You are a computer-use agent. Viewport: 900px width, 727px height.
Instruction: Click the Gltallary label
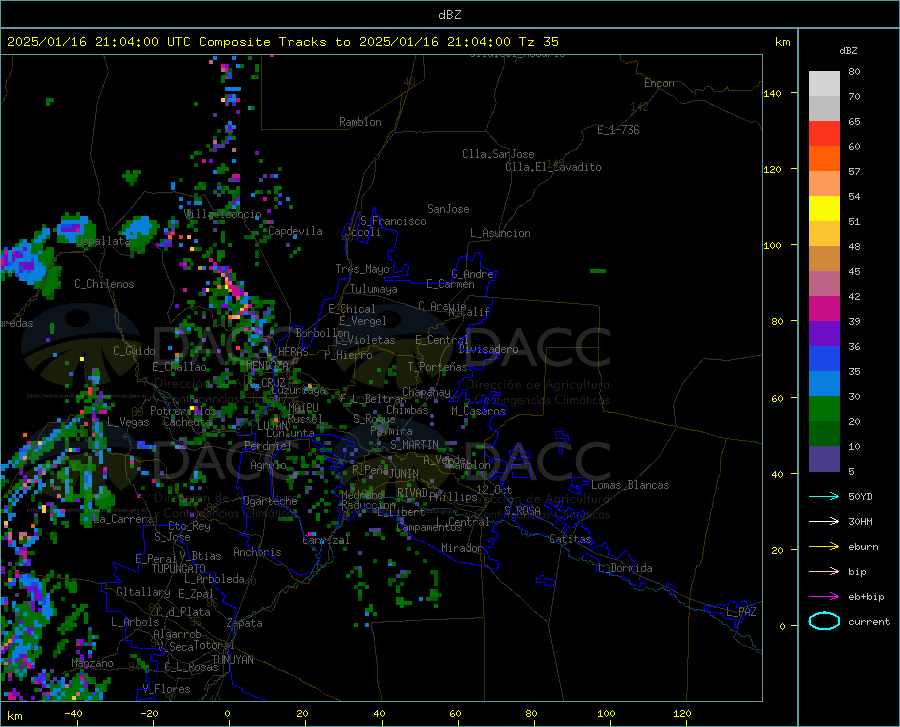(143, 592)
